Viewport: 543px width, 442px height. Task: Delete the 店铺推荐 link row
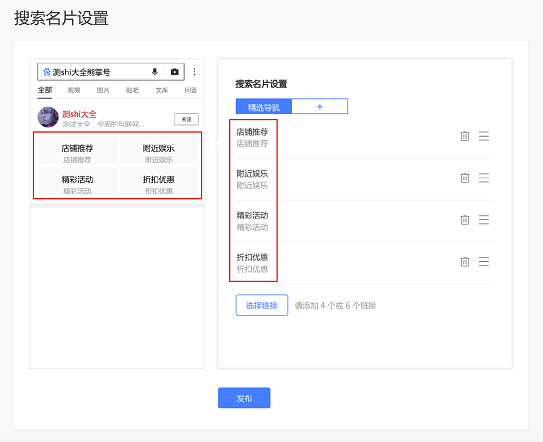click(x=465, y=136)
